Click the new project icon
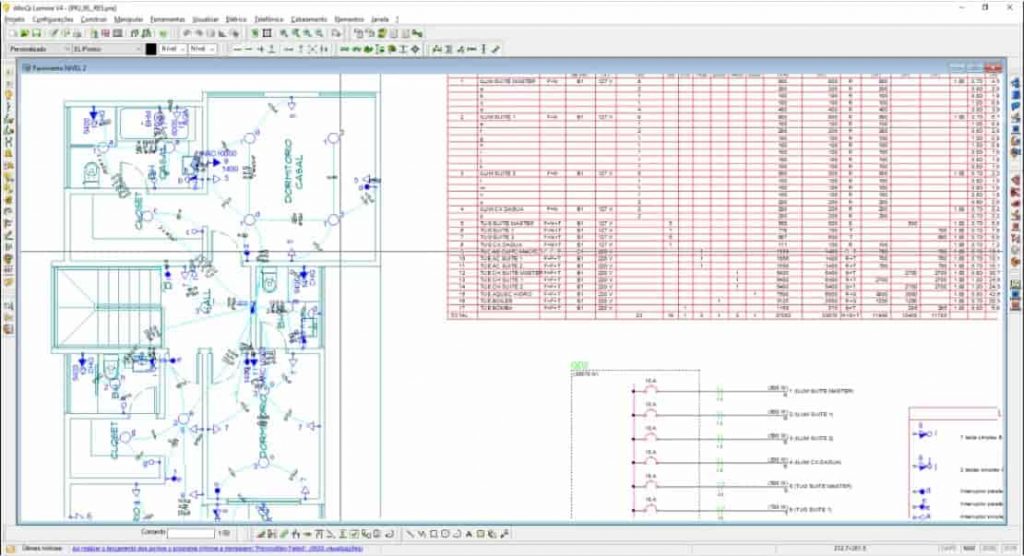The image size is (1024, 556). 12,33
